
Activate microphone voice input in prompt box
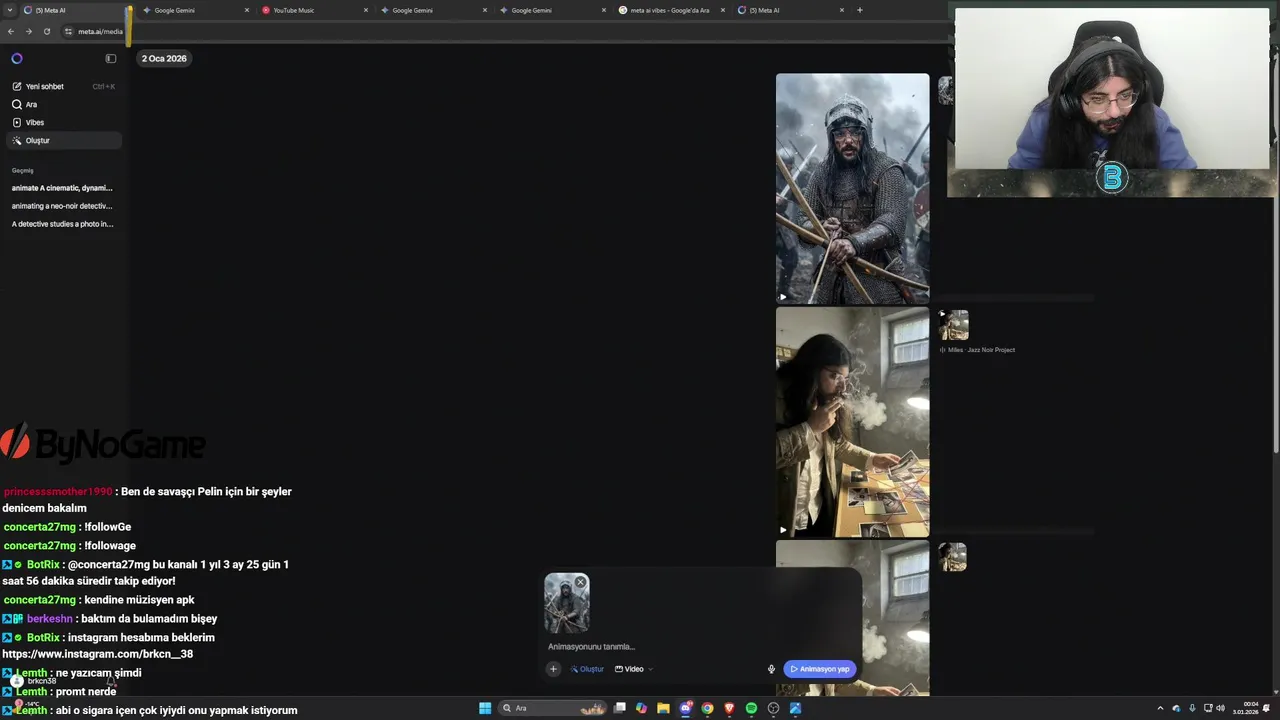click(771, 669)
